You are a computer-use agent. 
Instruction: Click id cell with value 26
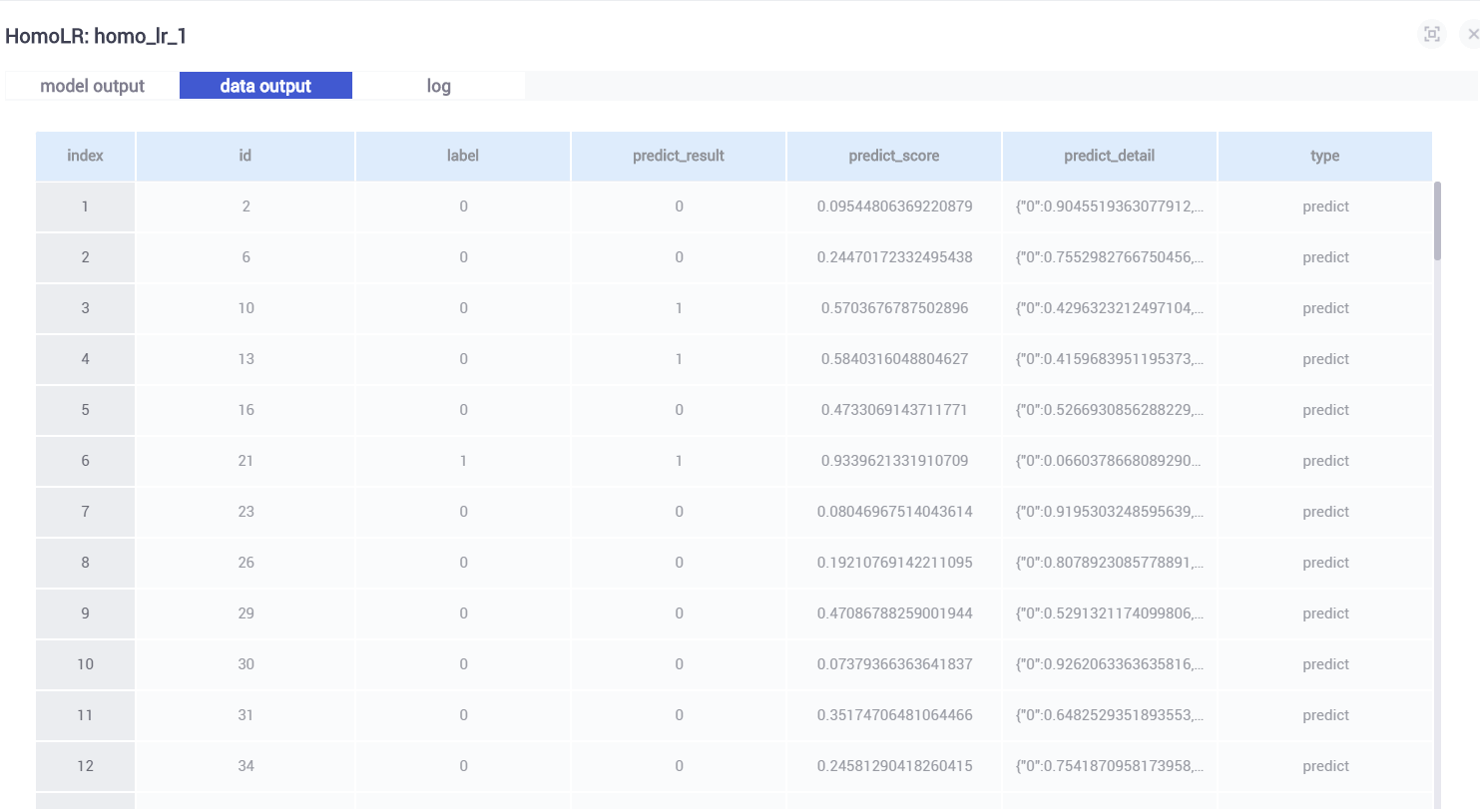(x=246, y=563)
